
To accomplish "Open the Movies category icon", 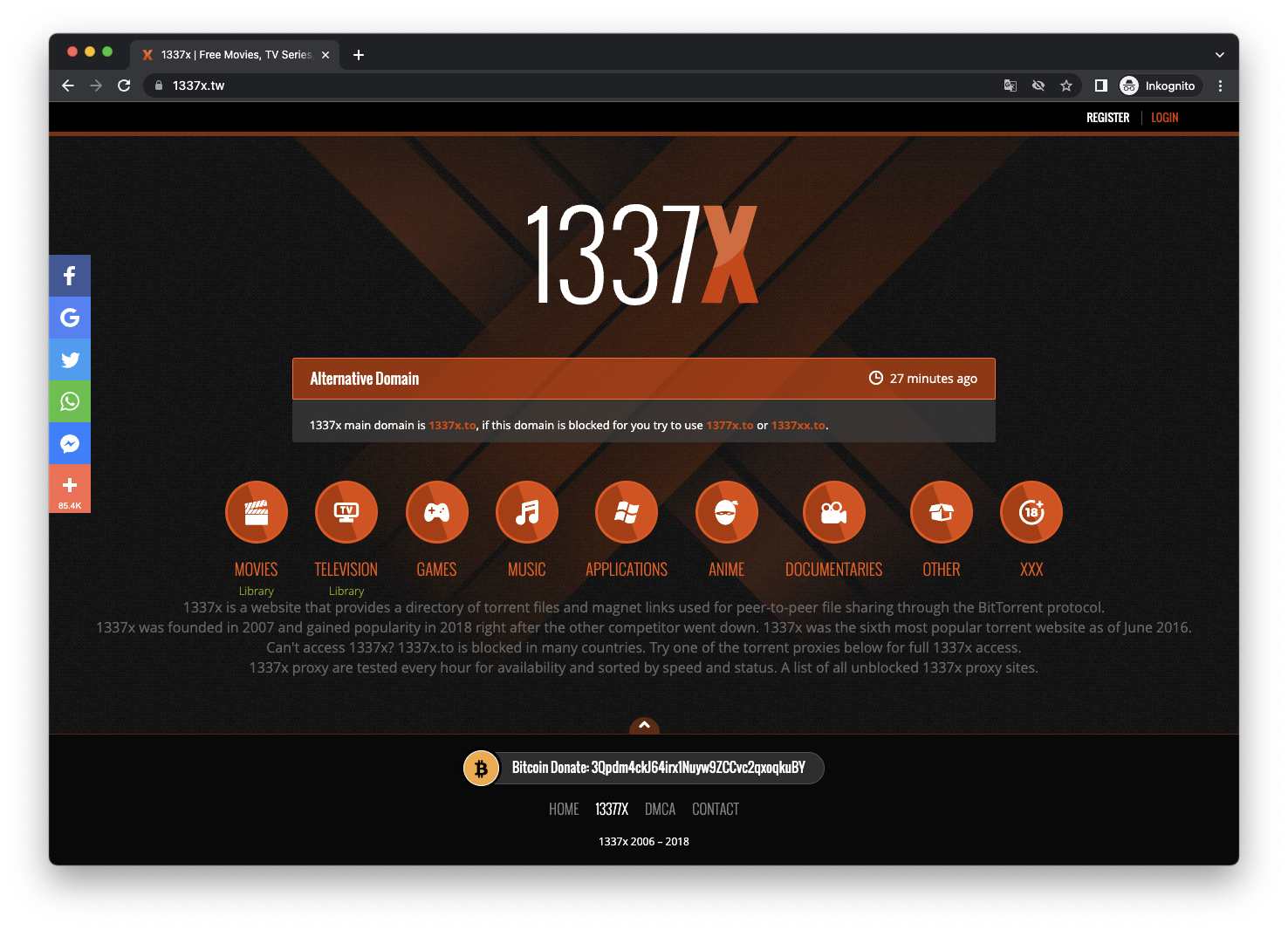I will tap(257, 512).
